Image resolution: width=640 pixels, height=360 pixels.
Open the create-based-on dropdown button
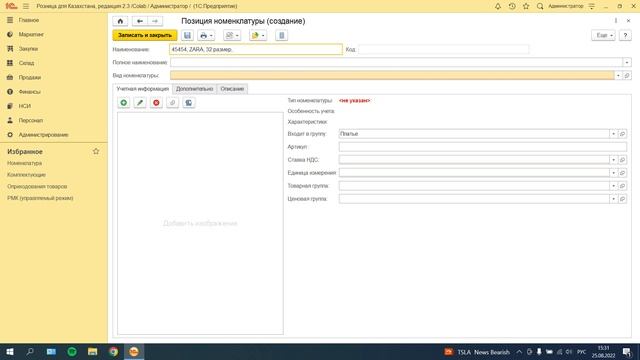258,36
